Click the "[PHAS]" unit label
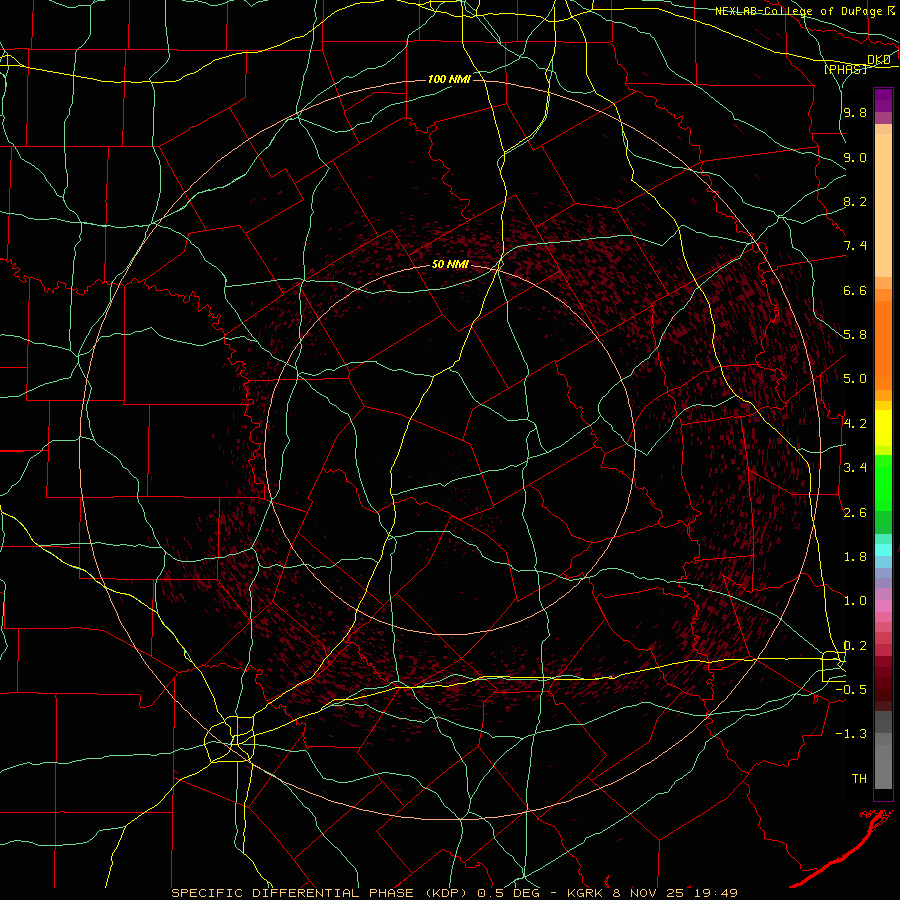The width and height of the screenshot is (900, 900). [x=845, y=69]
